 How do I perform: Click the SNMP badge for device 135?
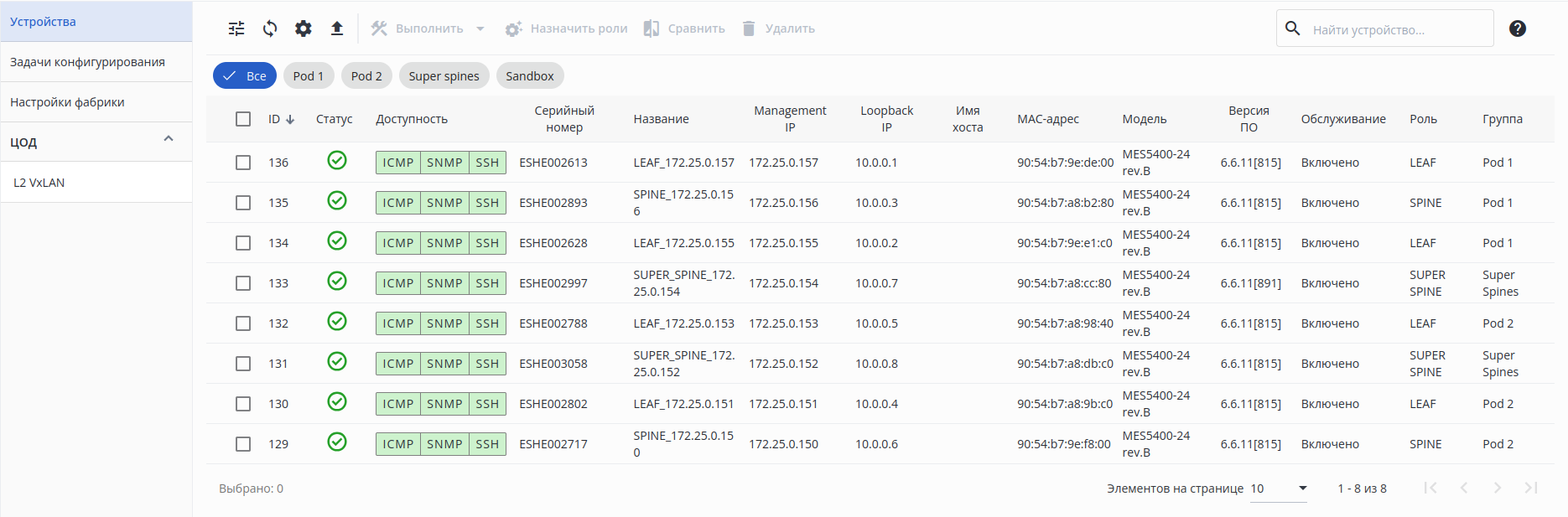(444, 203)
